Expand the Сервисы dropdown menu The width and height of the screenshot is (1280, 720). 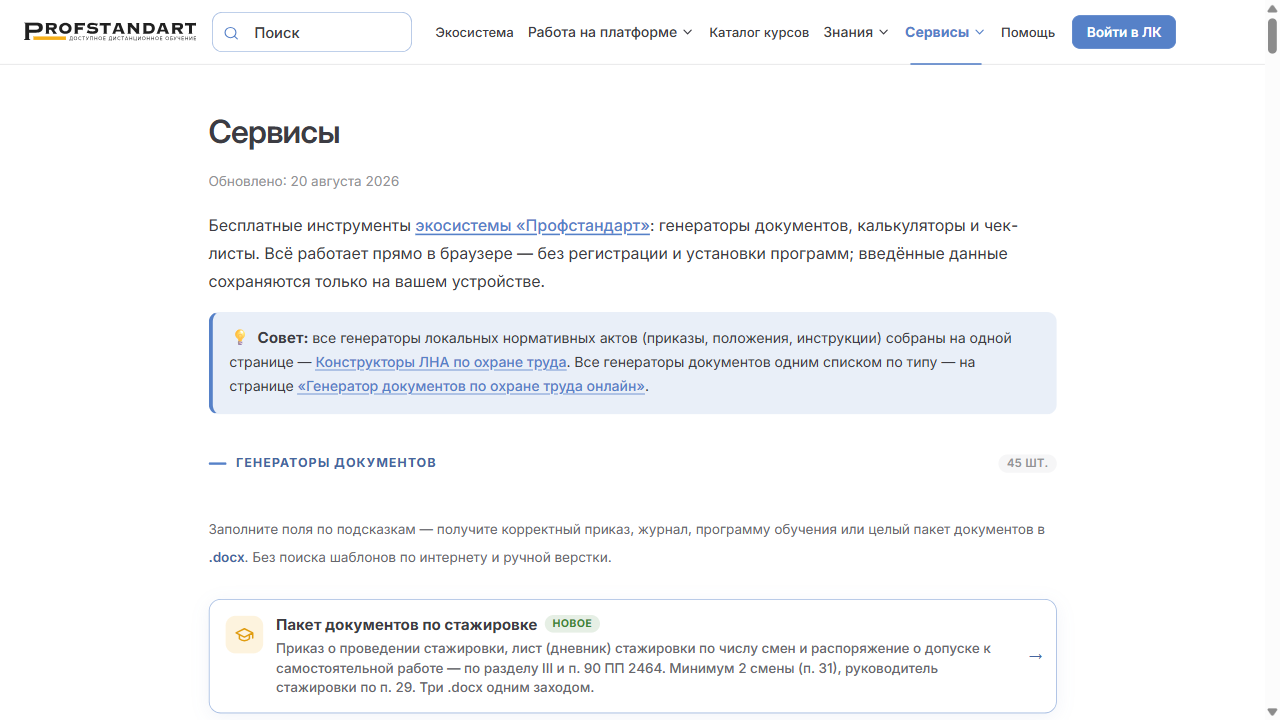(x=945, y=32)
